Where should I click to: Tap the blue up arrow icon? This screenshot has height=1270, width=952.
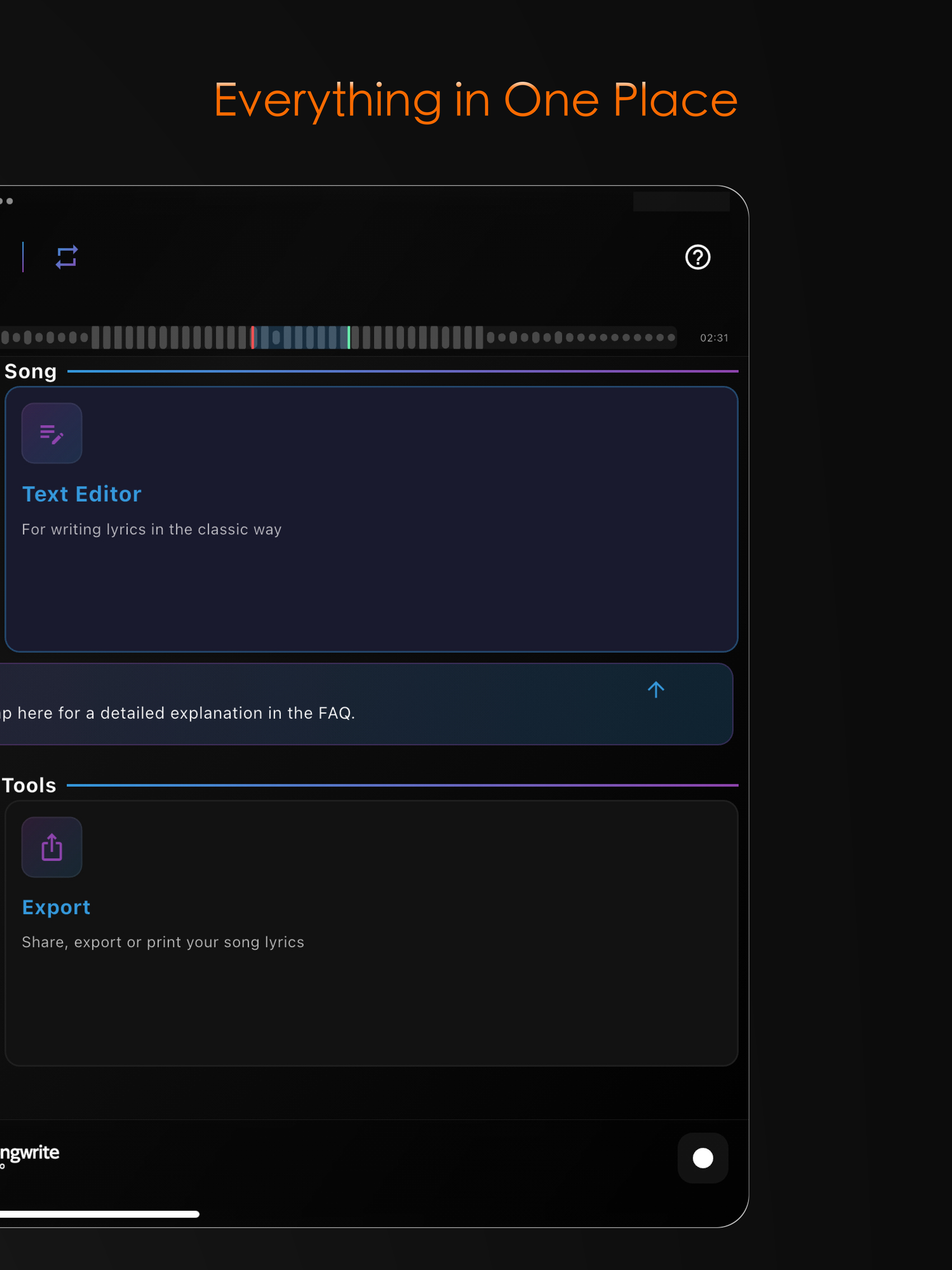click(656, 689)
